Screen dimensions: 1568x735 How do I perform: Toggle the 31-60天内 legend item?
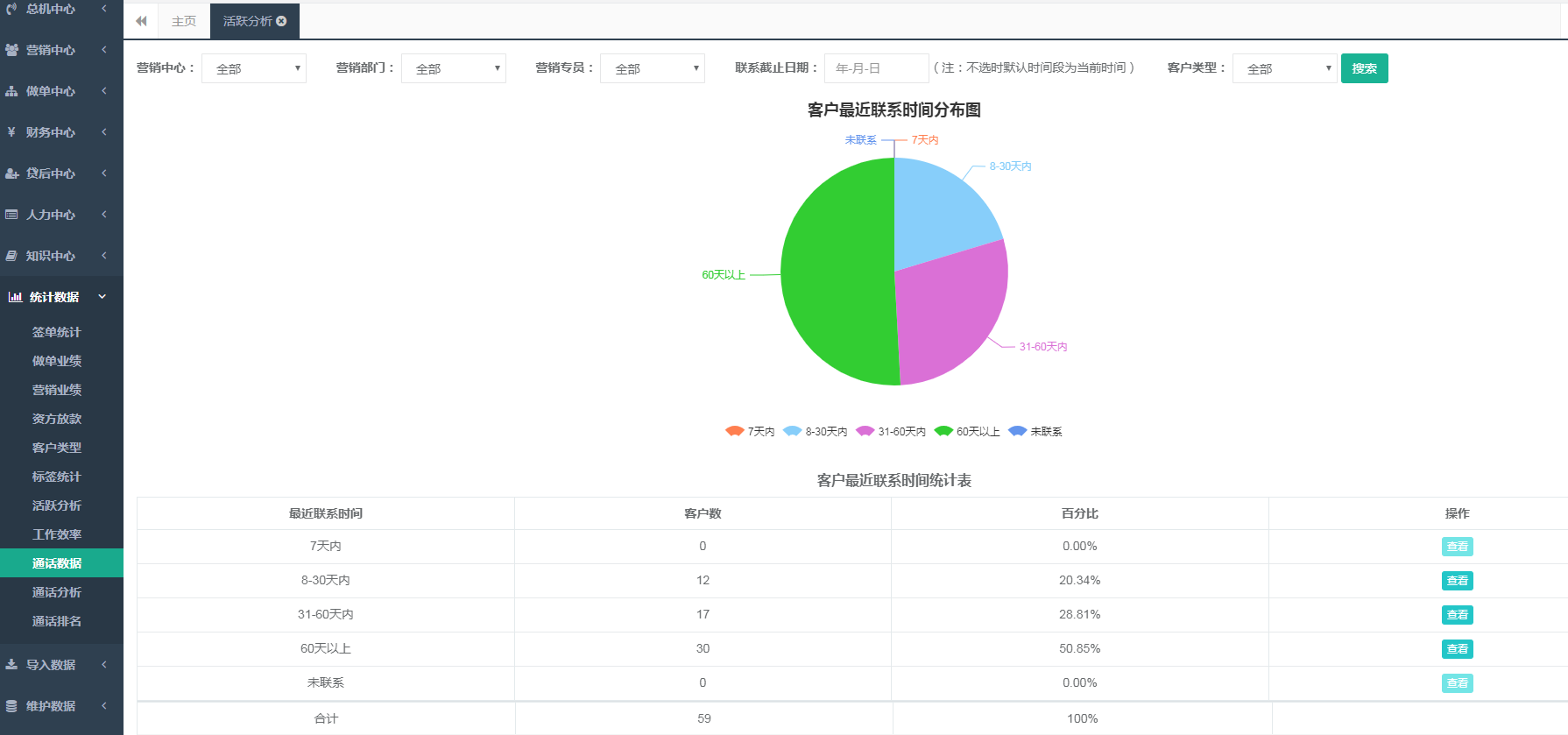click(x=891, y=431)
